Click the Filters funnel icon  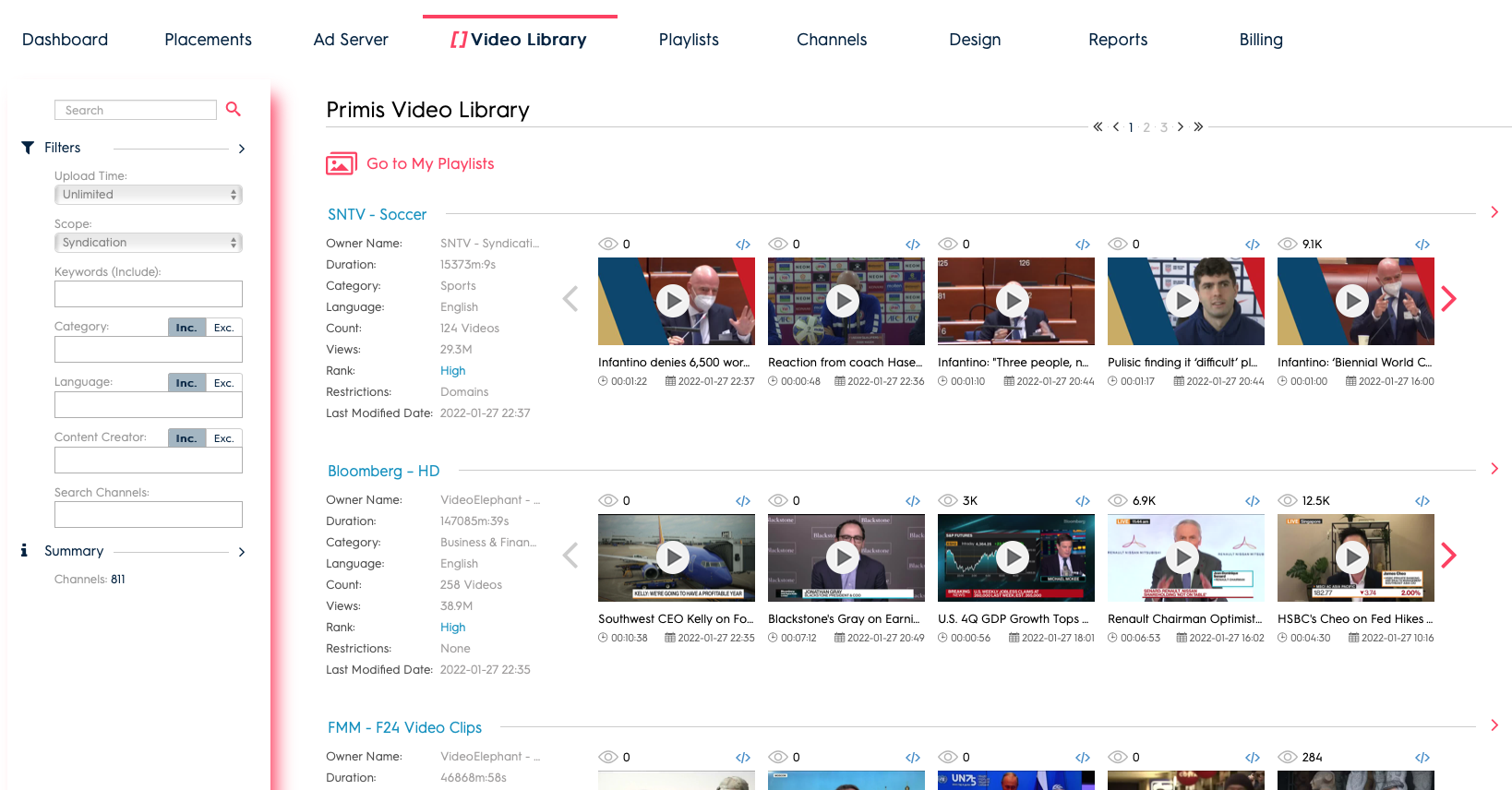pyautogui.click(x=28, y=148)
